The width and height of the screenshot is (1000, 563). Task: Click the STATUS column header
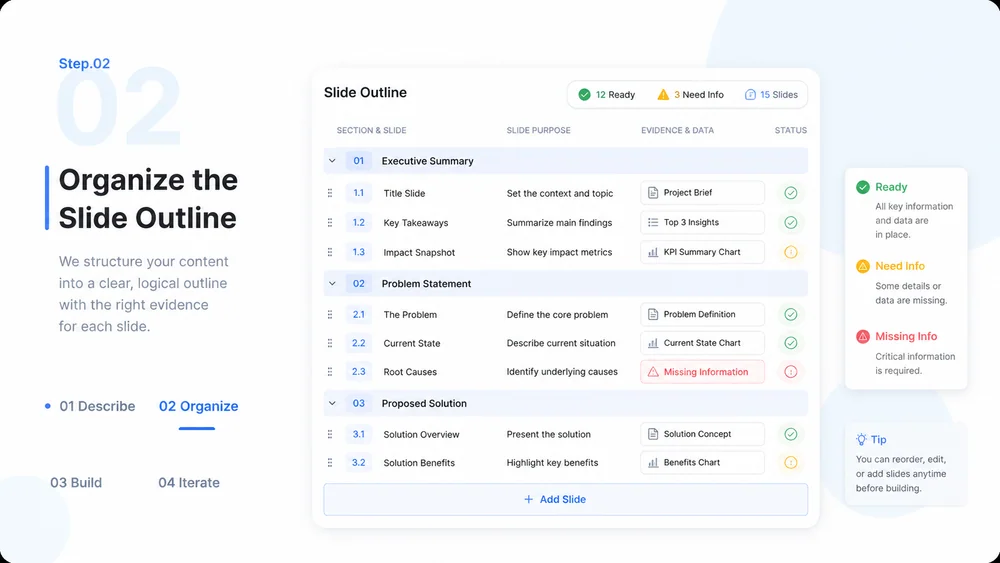[x=791, y=130]
